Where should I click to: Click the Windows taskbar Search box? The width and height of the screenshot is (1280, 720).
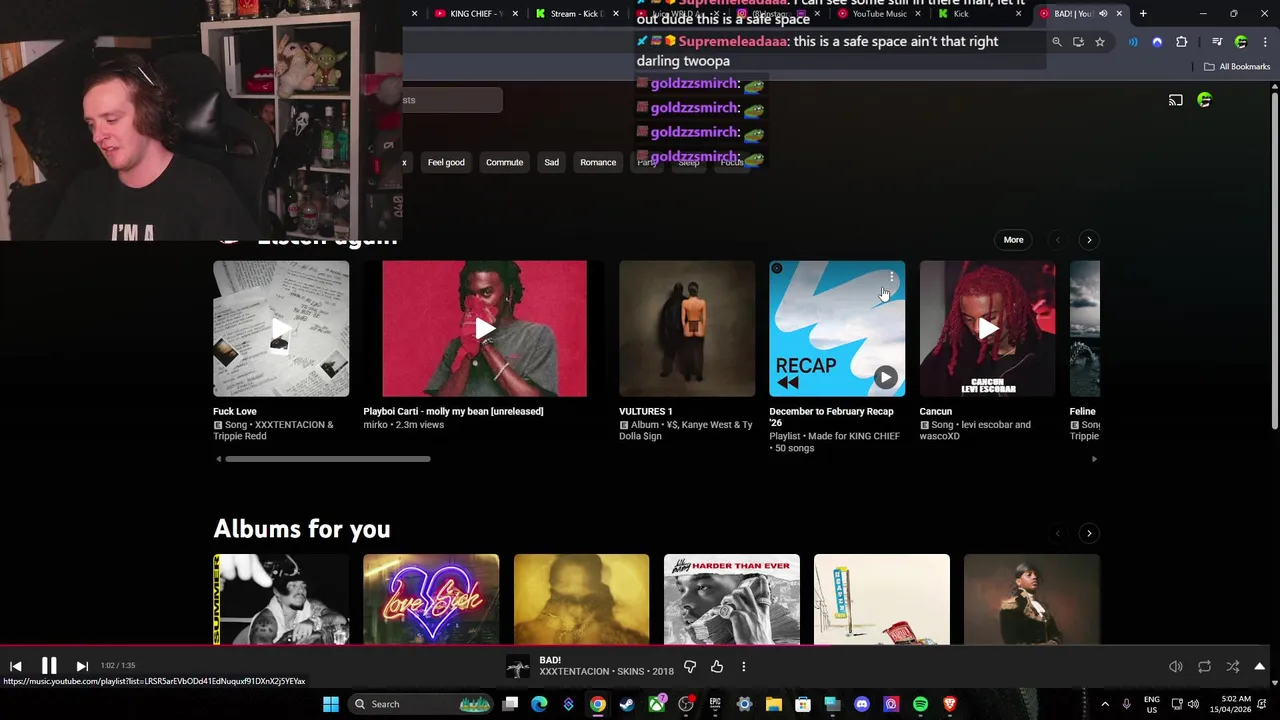pyautogui.click(x=422, y=704)
